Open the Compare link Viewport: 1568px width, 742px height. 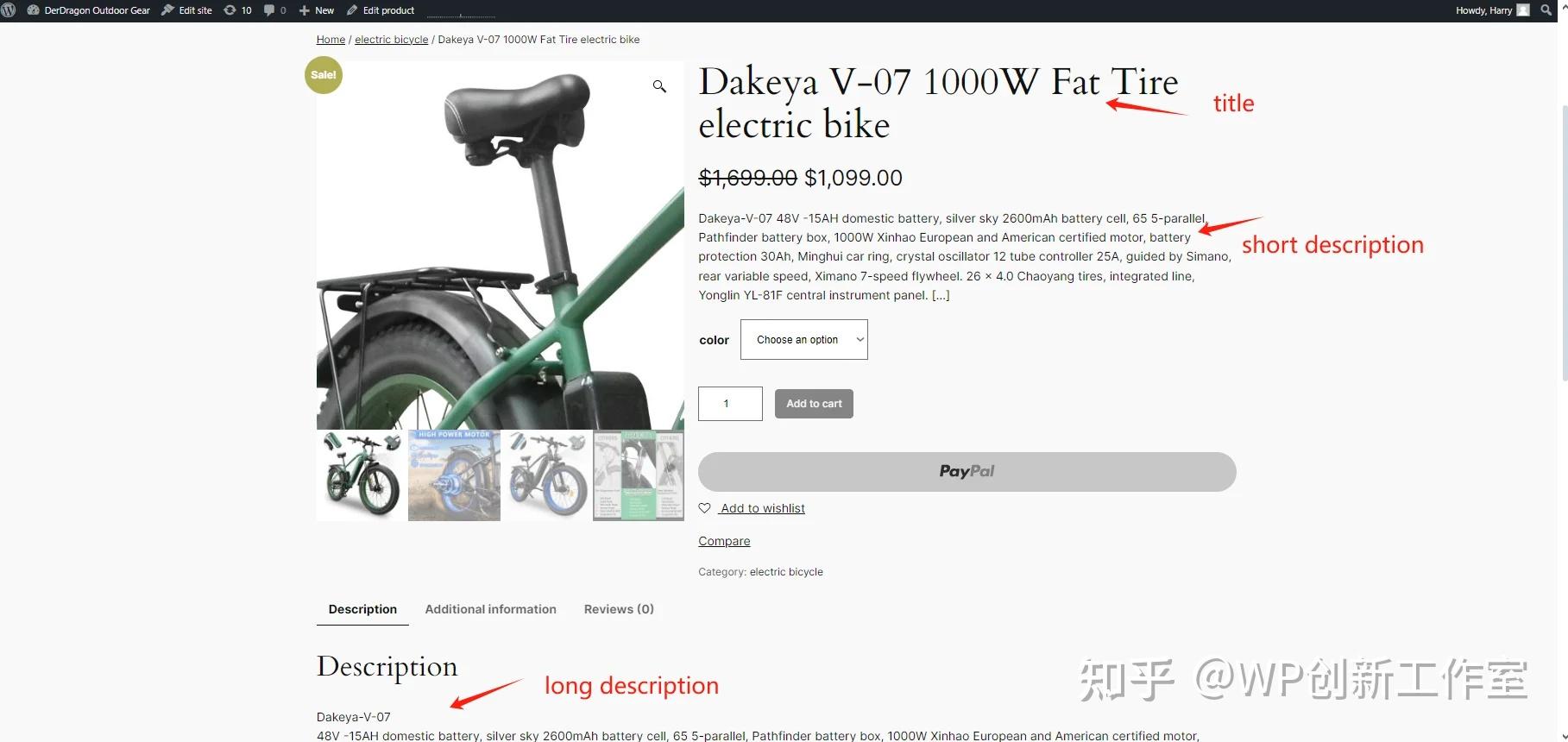click(724, 541)
